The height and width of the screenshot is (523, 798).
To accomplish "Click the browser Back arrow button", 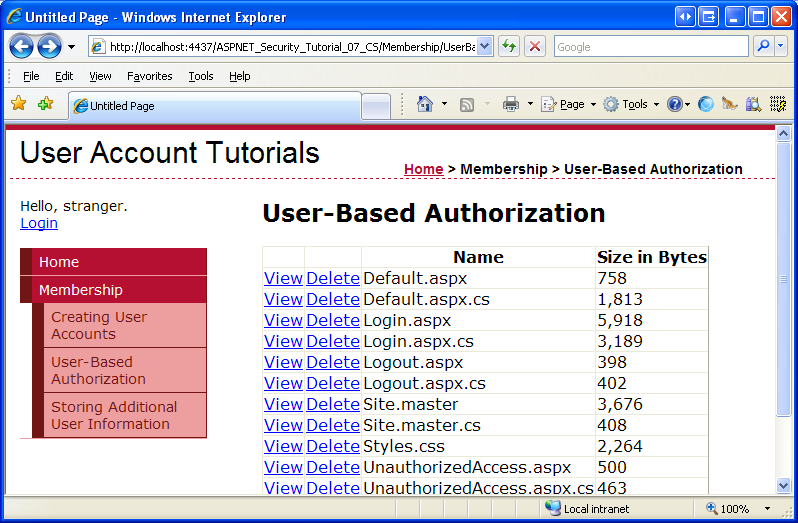I will [x=21, y=47].
